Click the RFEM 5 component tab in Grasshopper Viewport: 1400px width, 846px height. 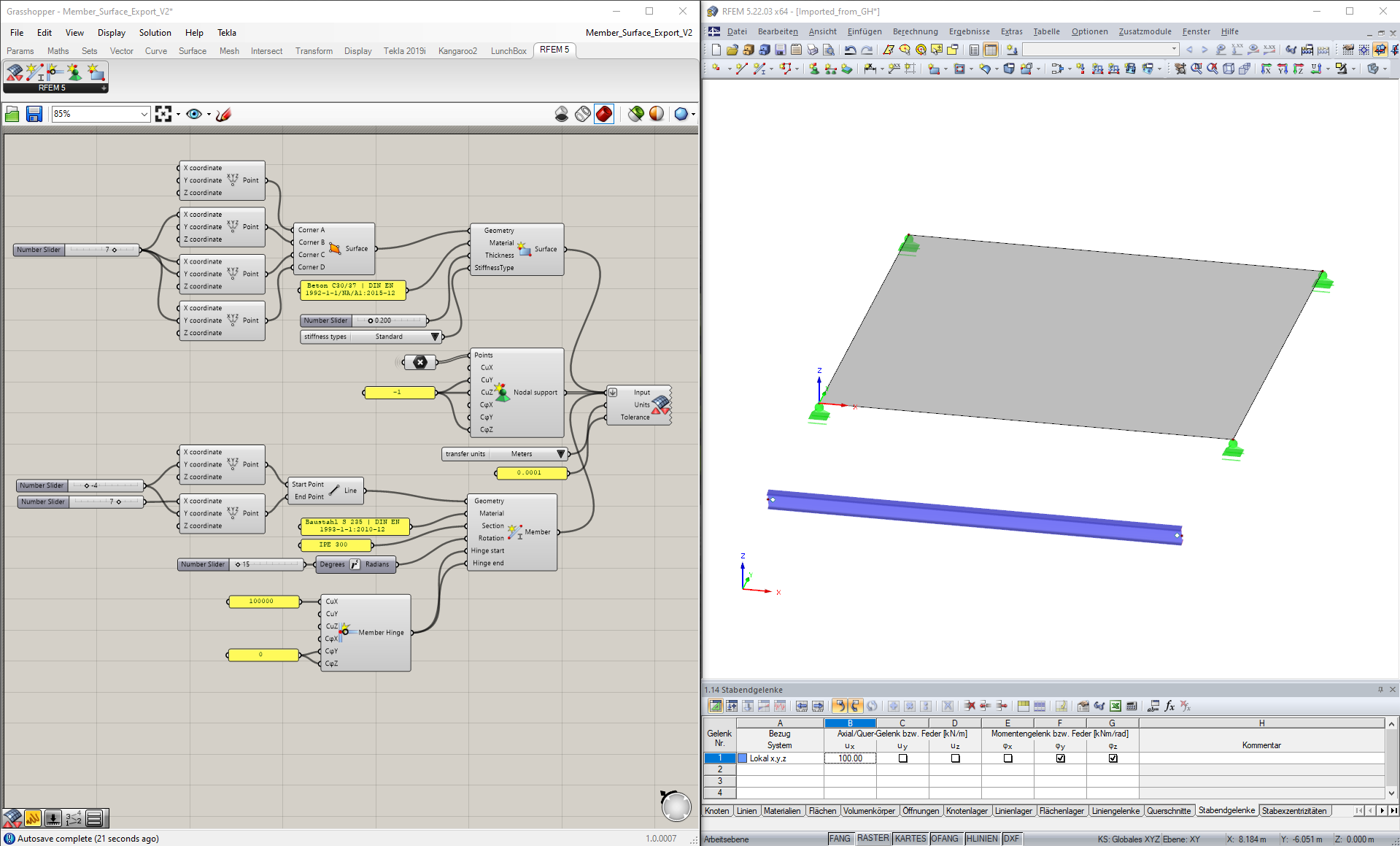point(554,50)
